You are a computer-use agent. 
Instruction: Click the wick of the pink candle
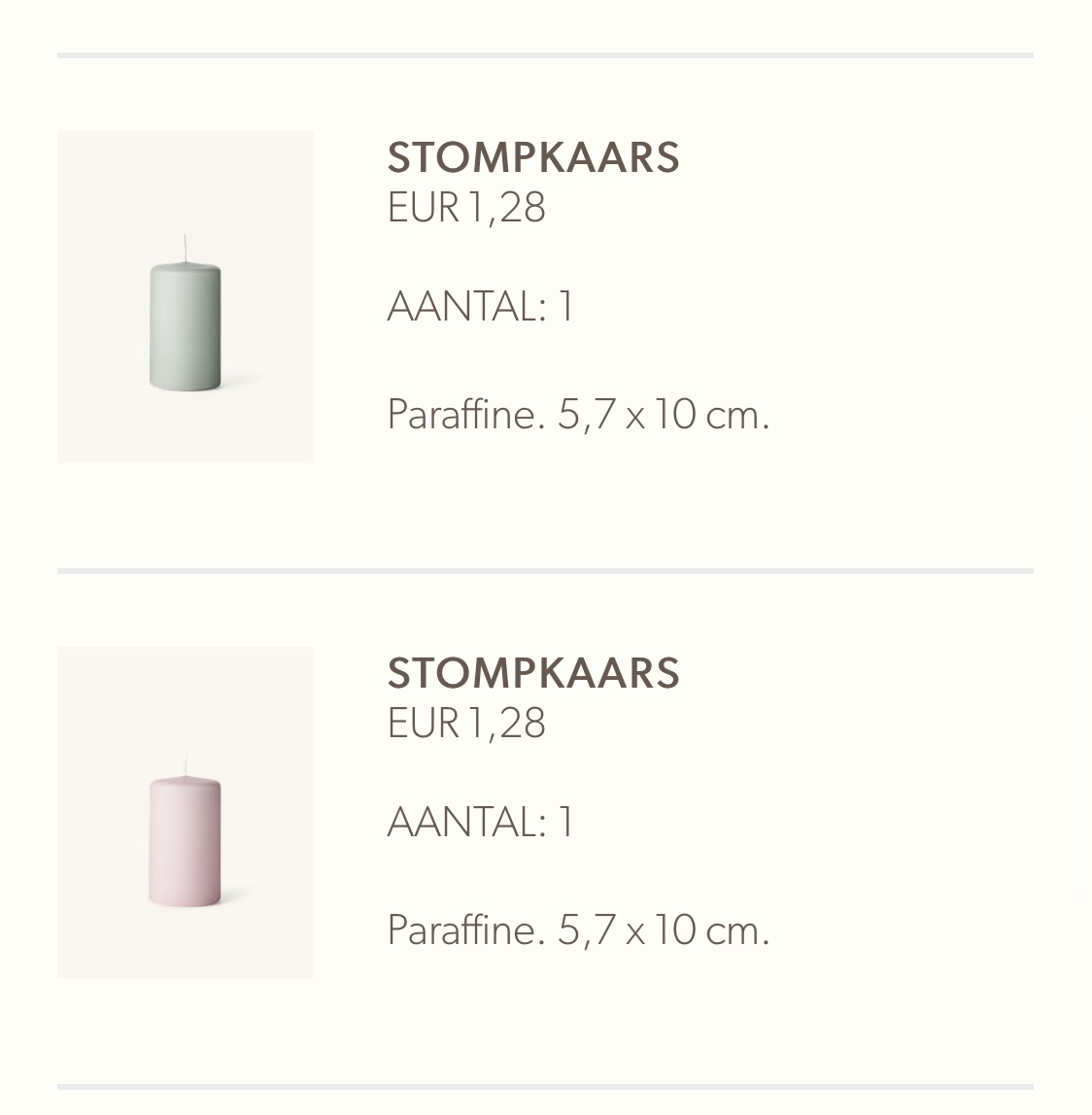[x=186, y=764]
